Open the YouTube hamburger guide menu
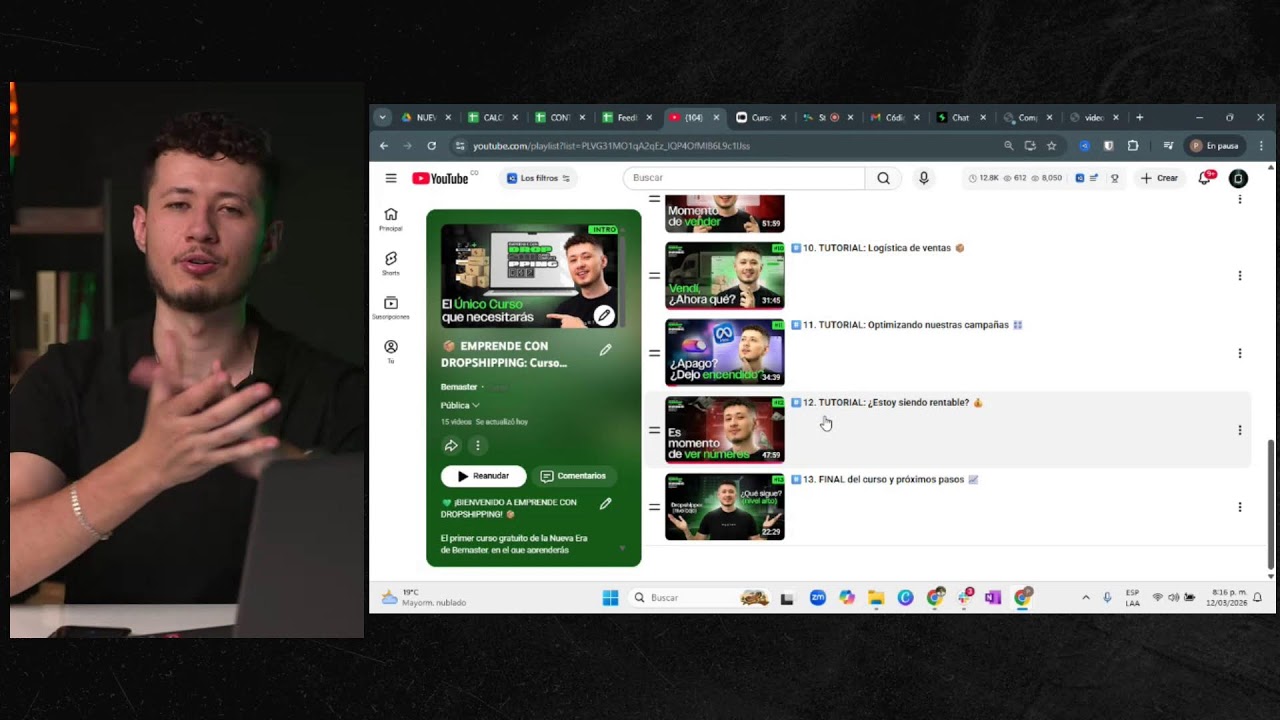This screenshot has height=720, width=1280. point(391,178)
